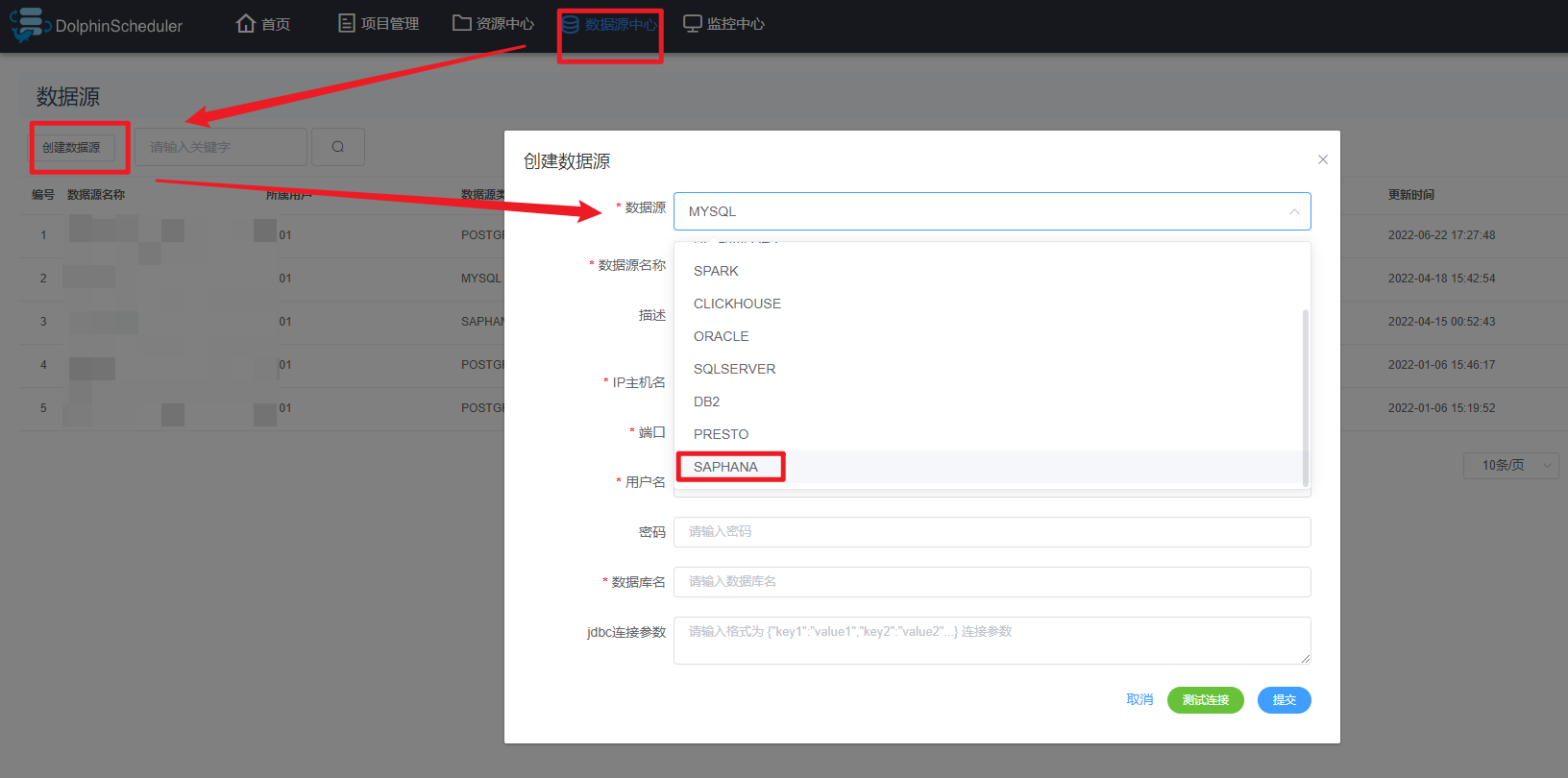Click the 2022-04-18 15:42:54 update time
The height and width of the screenshot is (778, 1568).
click(1441, 279)
